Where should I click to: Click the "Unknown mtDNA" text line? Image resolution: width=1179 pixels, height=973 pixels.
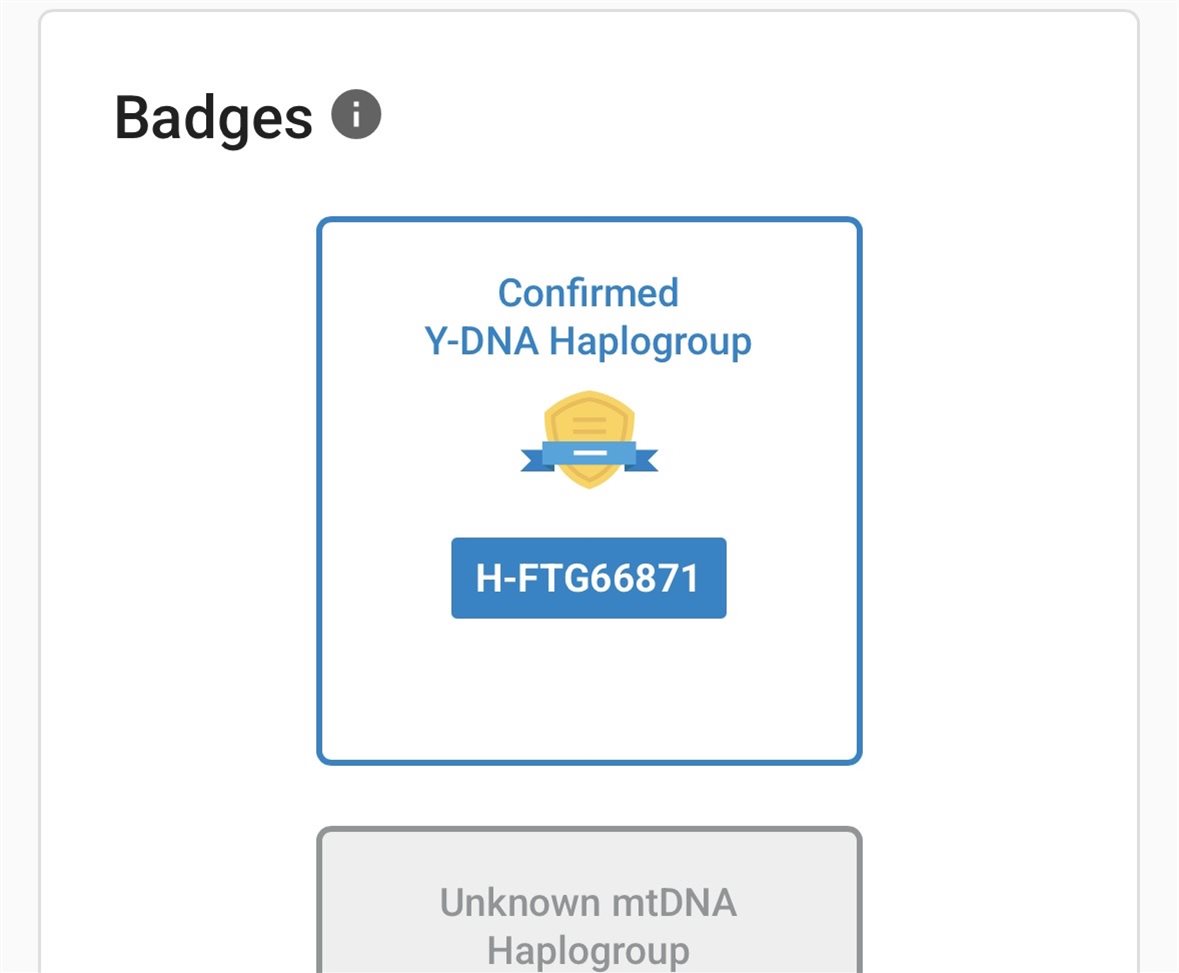pyautogui.click(x=588, y=902)
